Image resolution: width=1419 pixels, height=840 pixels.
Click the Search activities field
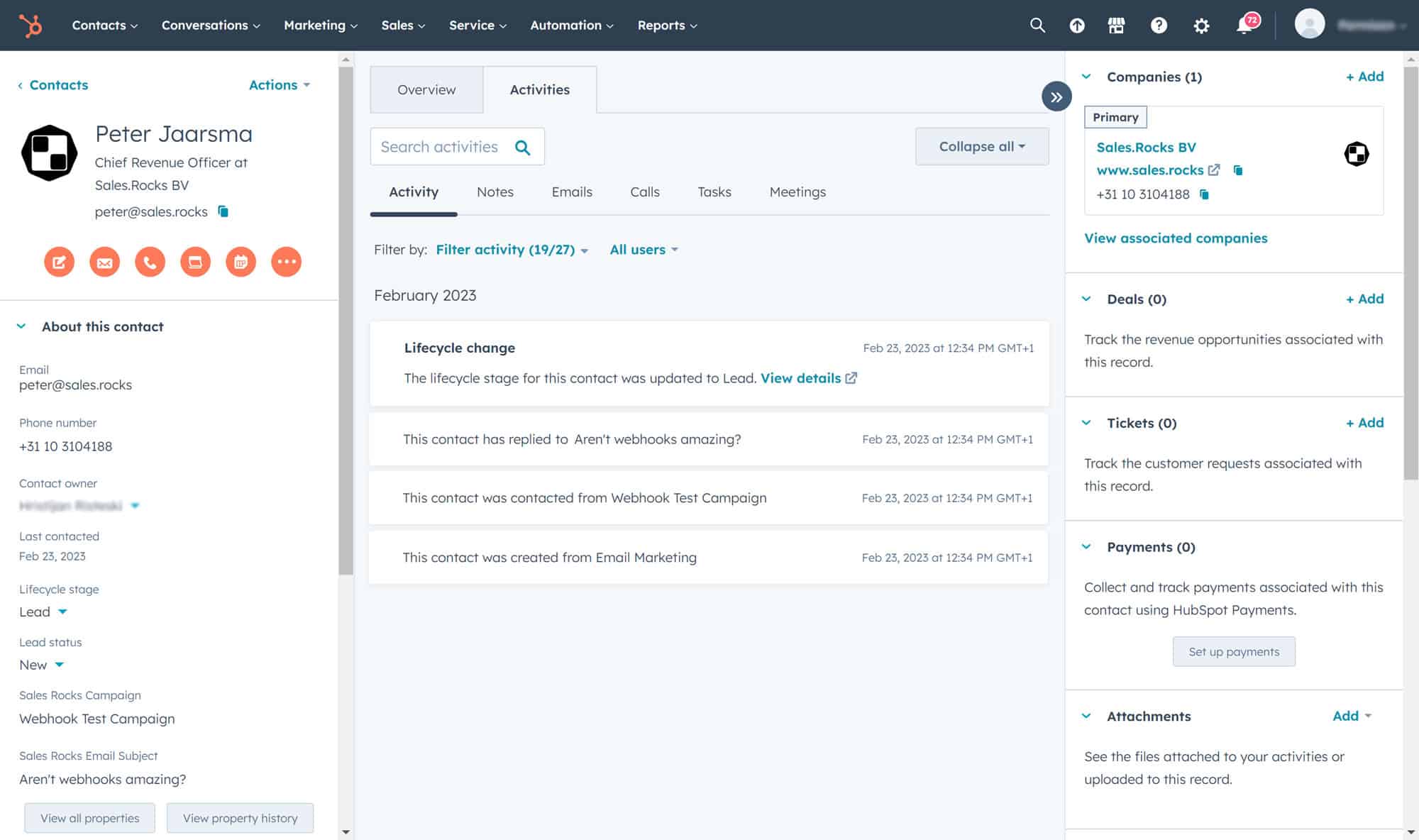pos(440,147)
